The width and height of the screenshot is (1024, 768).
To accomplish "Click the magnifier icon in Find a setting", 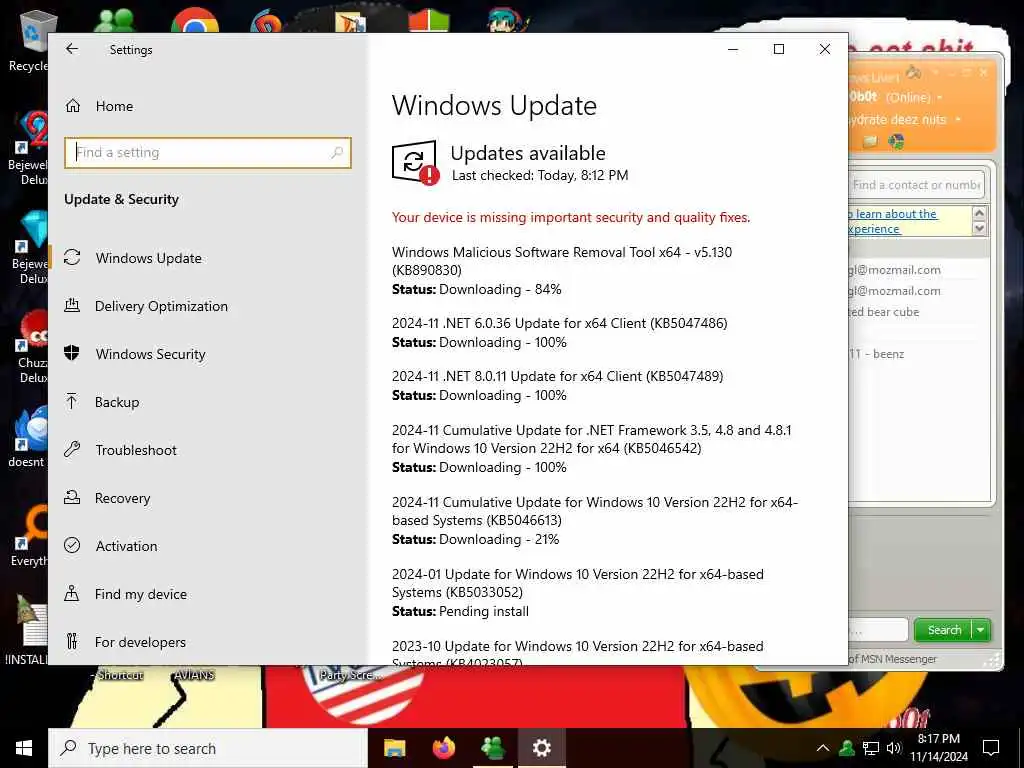I will pos(337,153).
